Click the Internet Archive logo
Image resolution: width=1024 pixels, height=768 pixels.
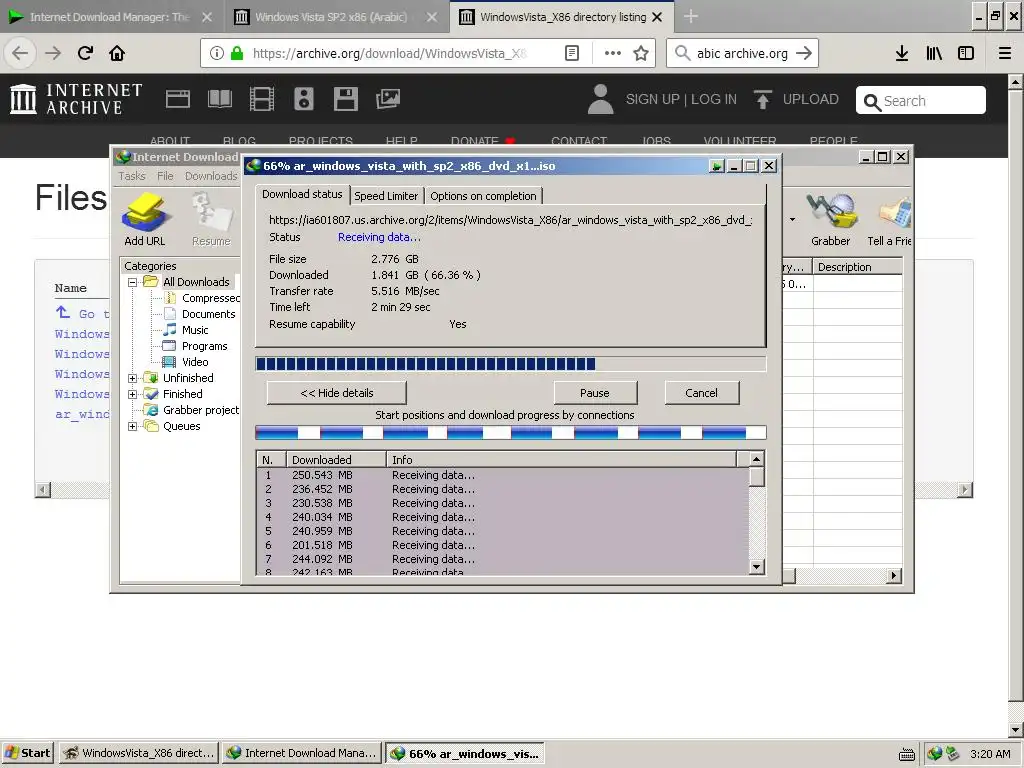(x=76, y=99)
